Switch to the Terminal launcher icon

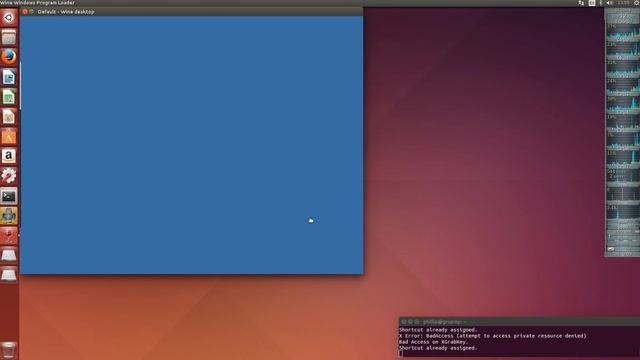pos(9,196)
